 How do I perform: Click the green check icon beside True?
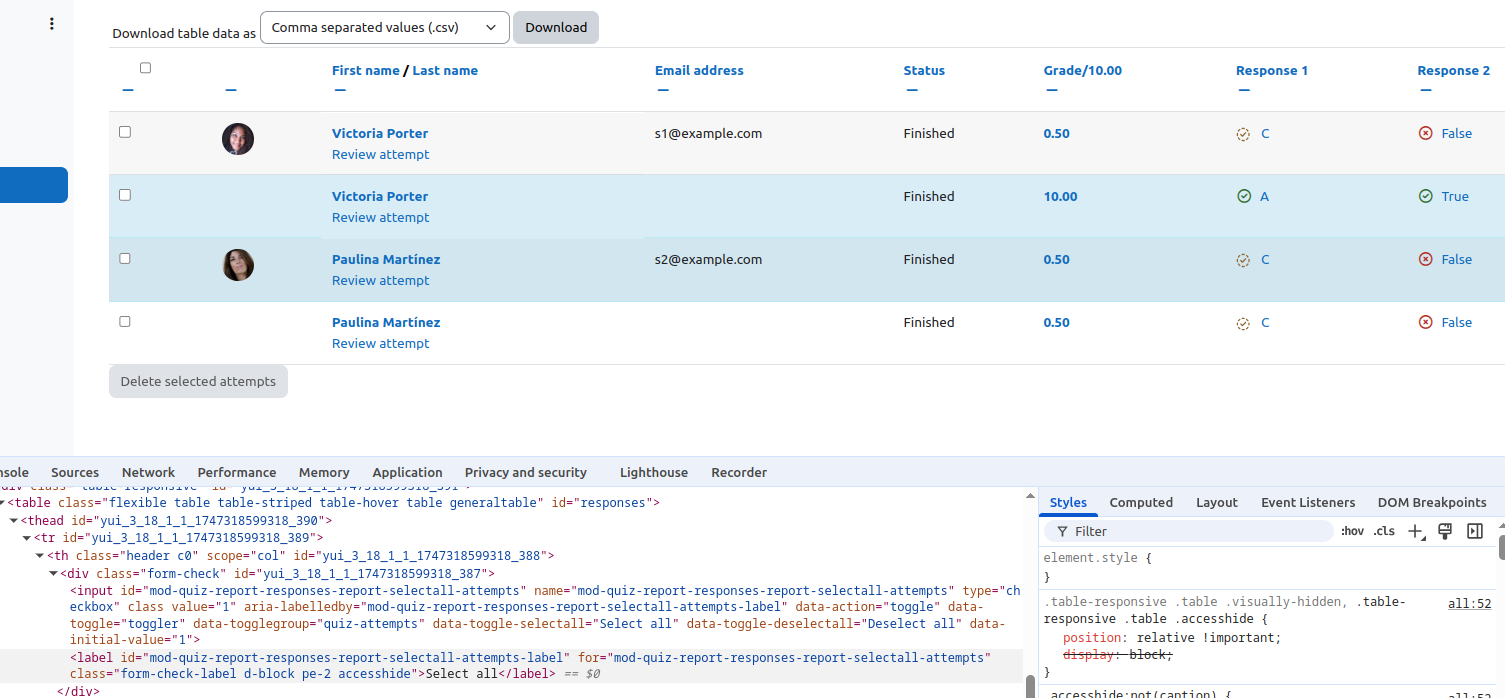point(1426,197)
